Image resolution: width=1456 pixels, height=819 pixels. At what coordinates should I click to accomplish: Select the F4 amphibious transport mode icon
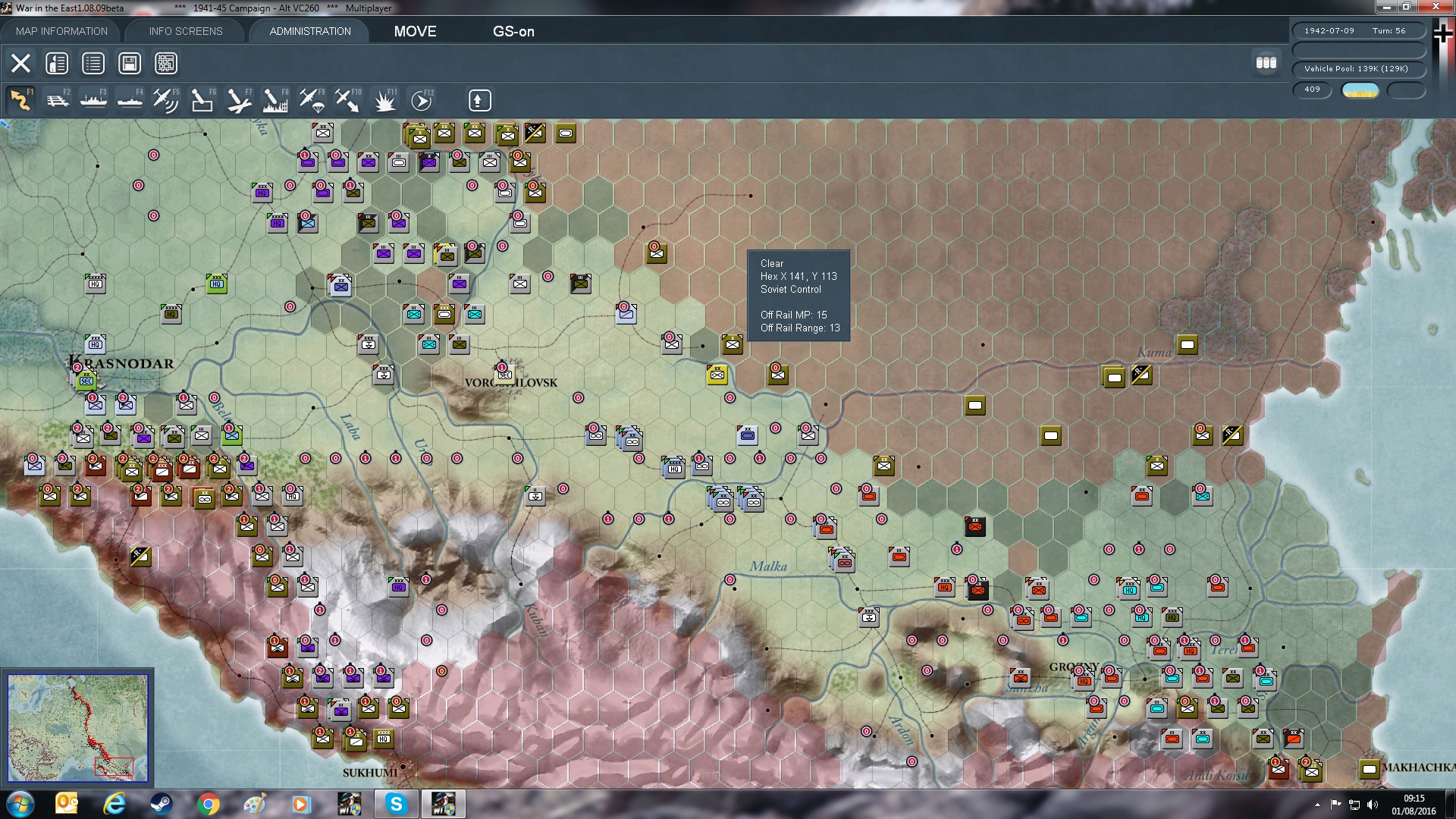[130, 100]
